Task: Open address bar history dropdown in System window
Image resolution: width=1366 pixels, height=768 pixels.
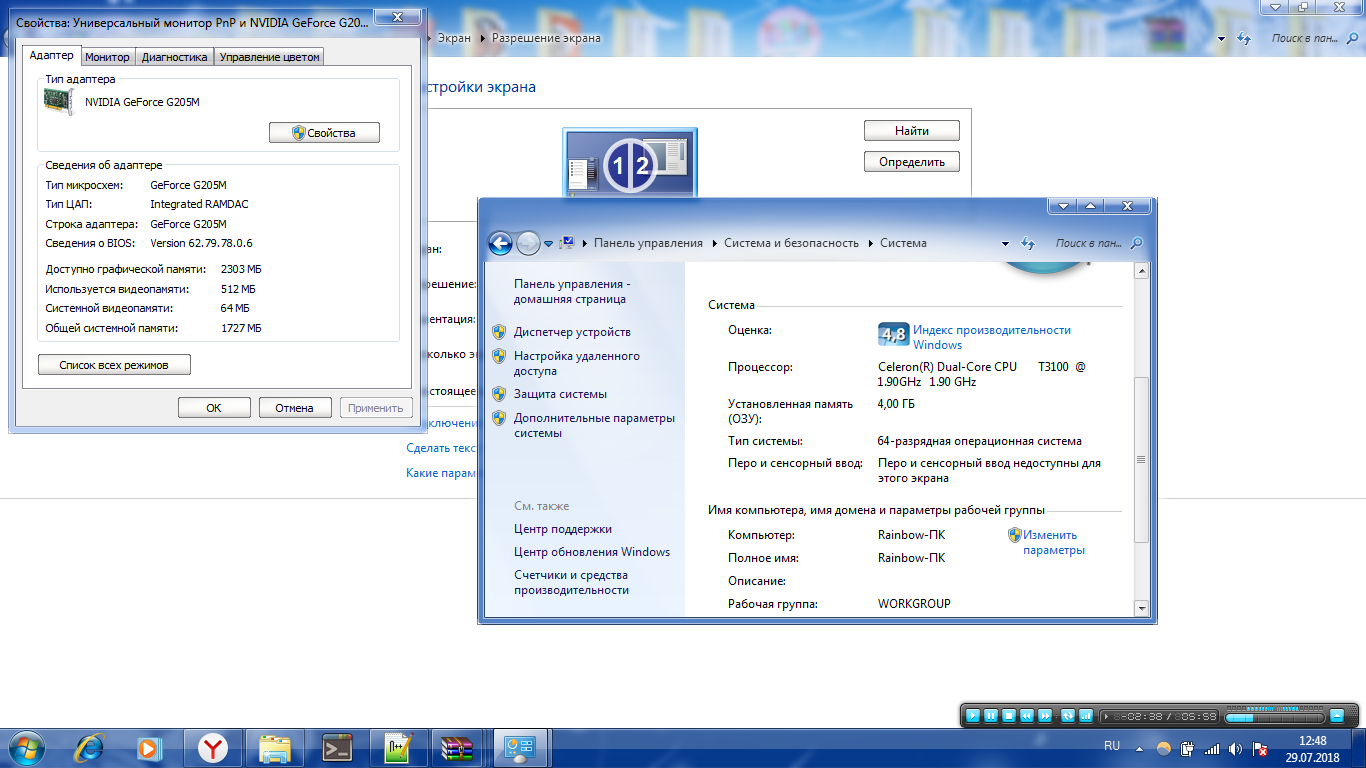Action: point(1005,243)
